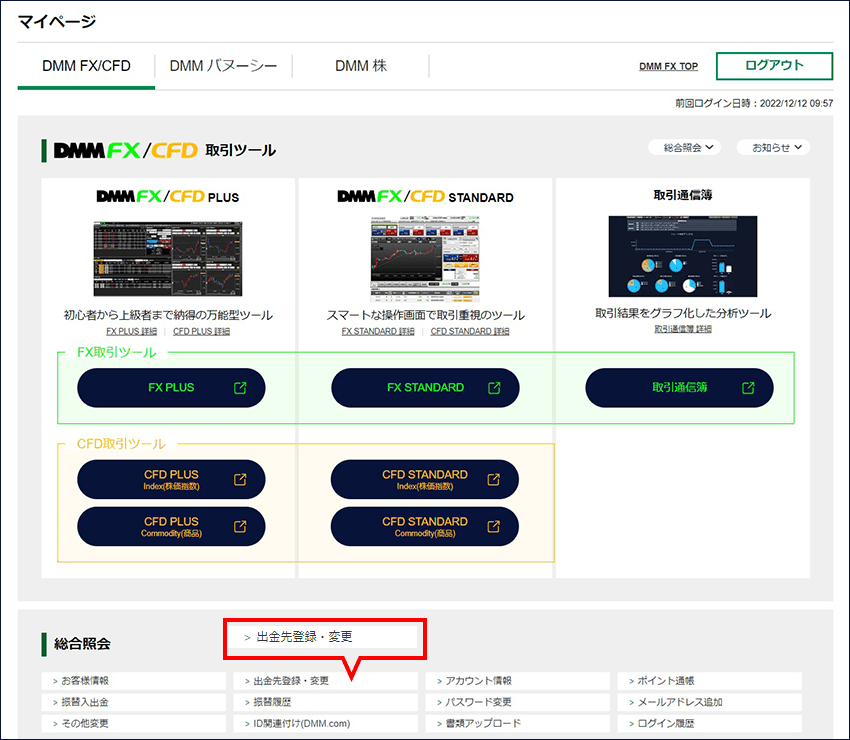
Task: Open the FX PLUS 詳細 link
Action: click(132, 331)
